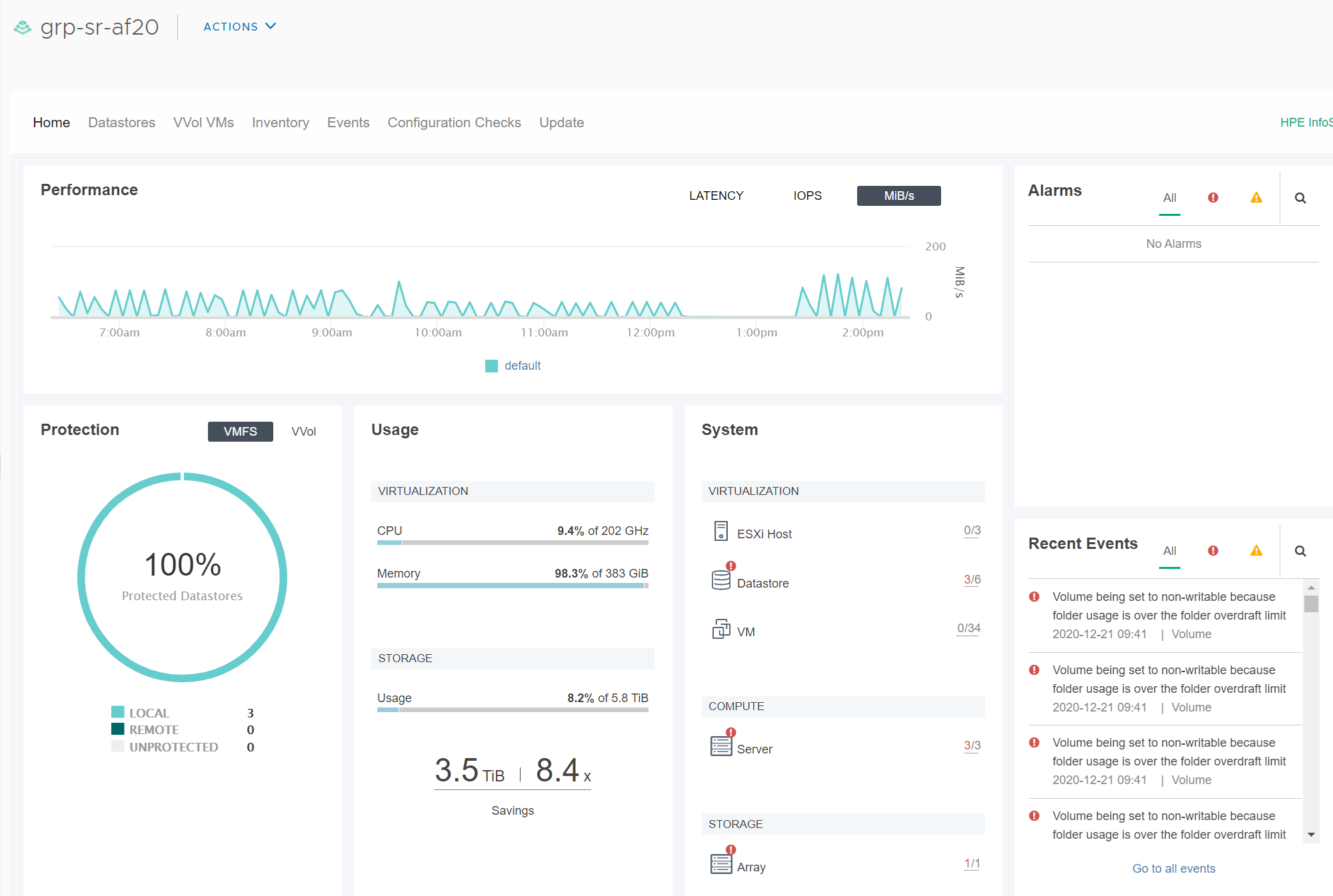Screen dimensions: 1333x896
Task: Select the MiB/s performance view
Action: click(x=899, y=196)
